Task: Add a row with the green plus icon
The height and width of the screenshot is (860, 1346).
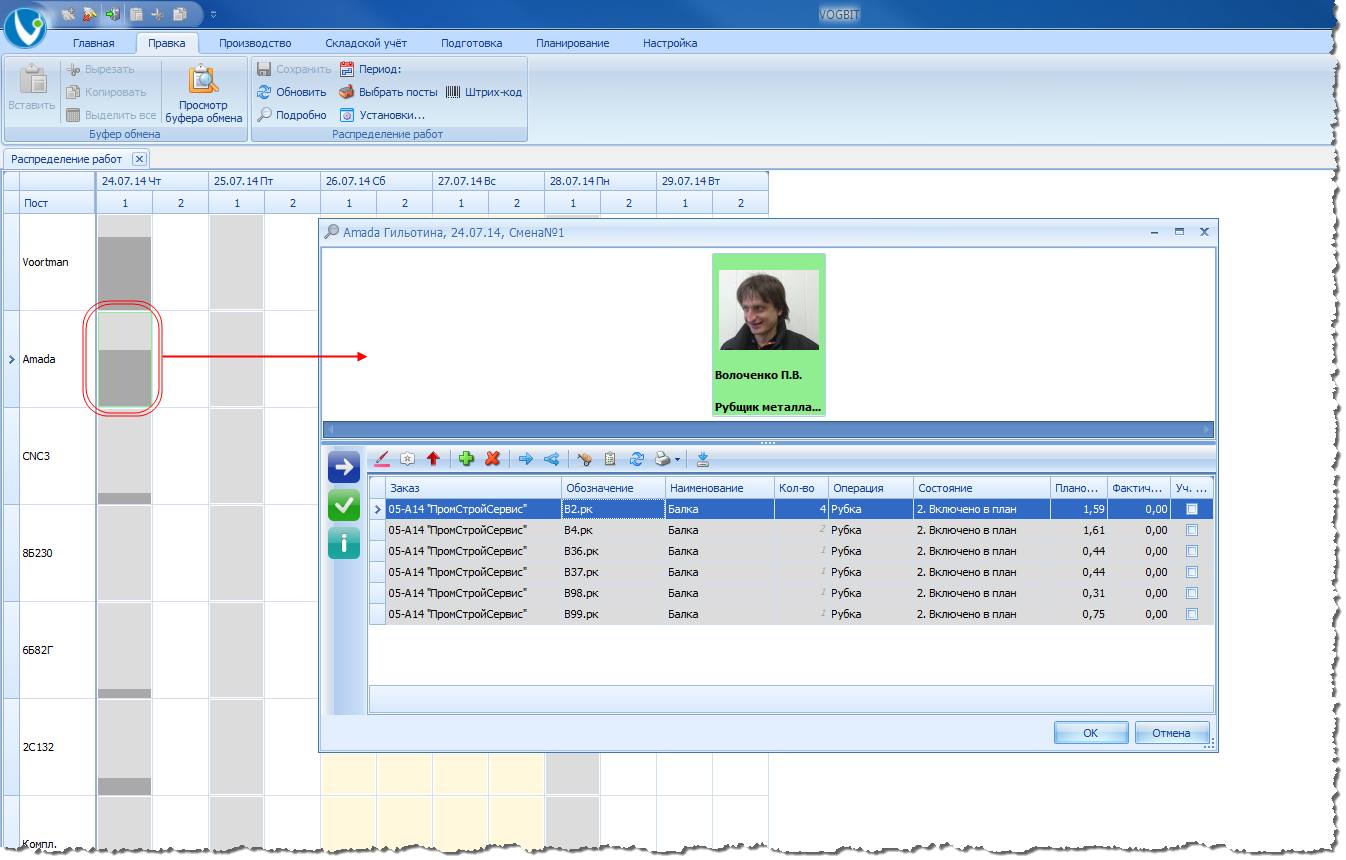Action: [x=466, y=459]
